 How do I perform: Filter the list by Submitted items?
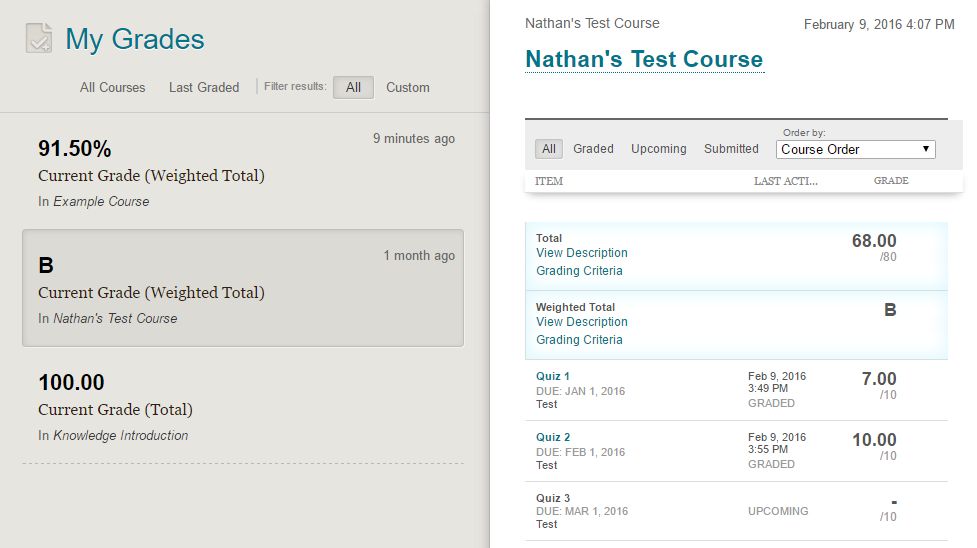731,149
